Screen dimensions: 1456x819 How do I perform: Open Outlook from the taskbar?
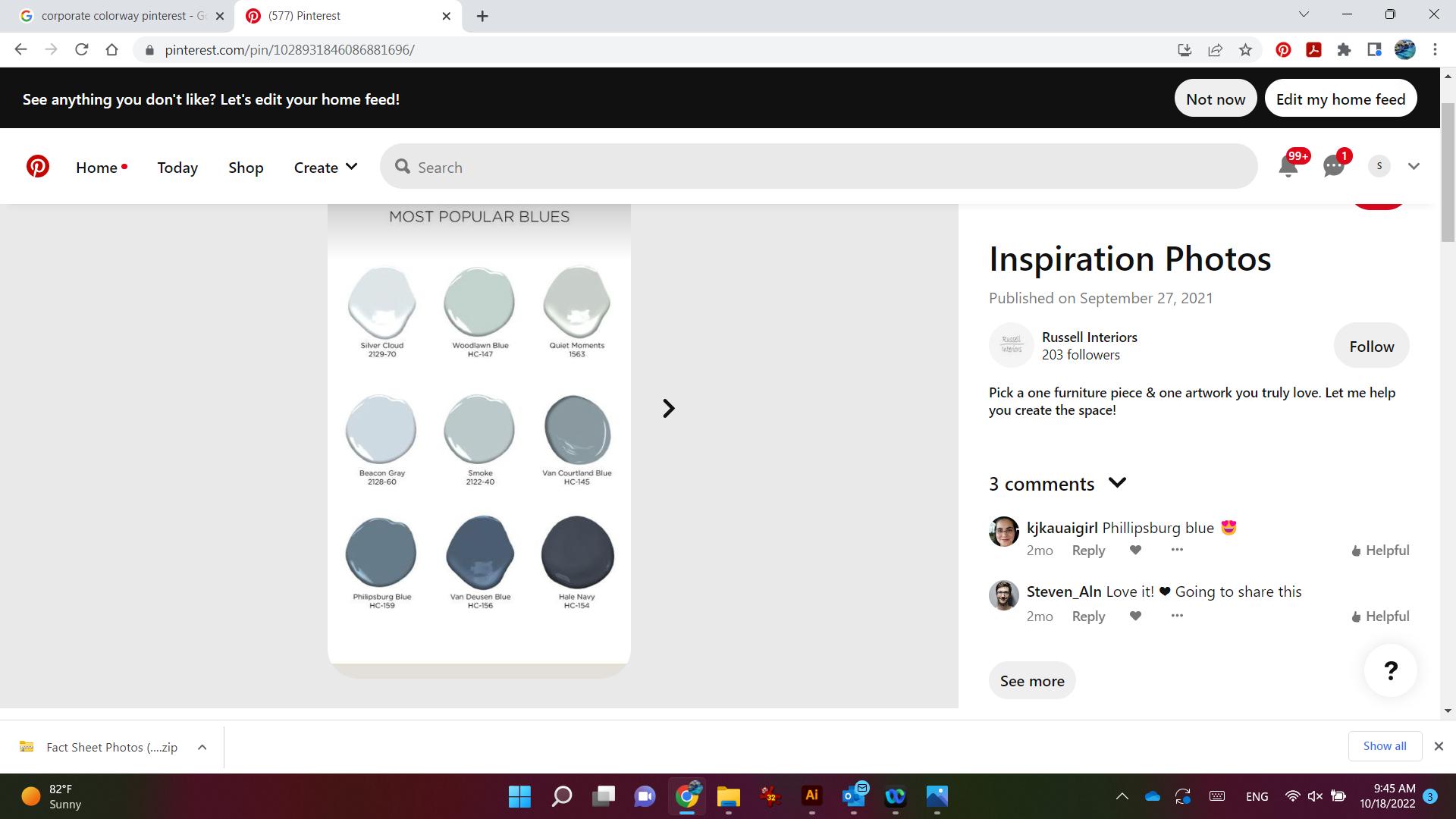(854, 796)
